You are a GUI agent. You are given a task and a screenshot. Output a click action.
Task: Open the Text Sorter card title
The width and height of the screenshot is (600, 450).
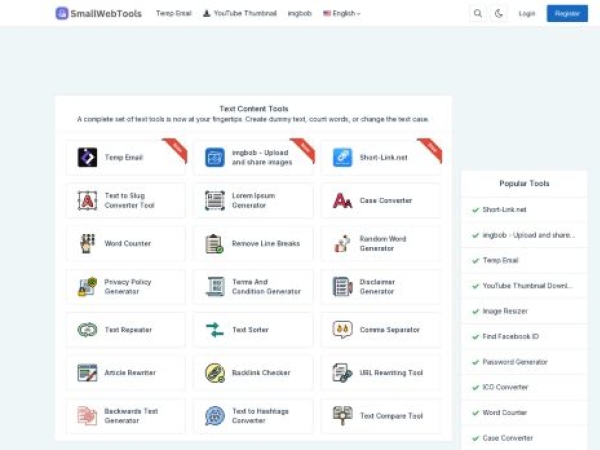(x=250, y=329)
